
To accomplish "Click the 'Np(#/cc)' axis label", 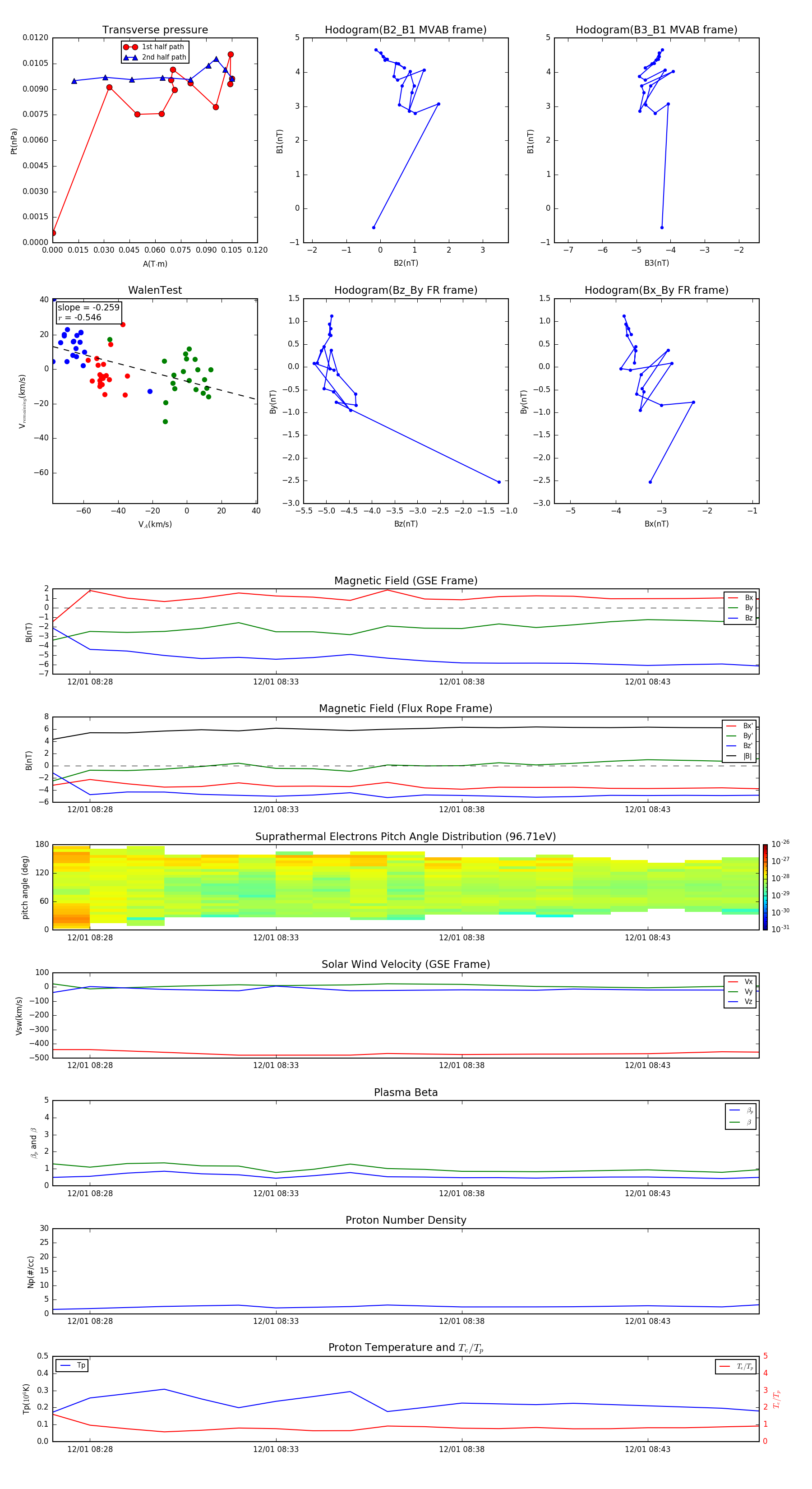I will [31, 1272].
